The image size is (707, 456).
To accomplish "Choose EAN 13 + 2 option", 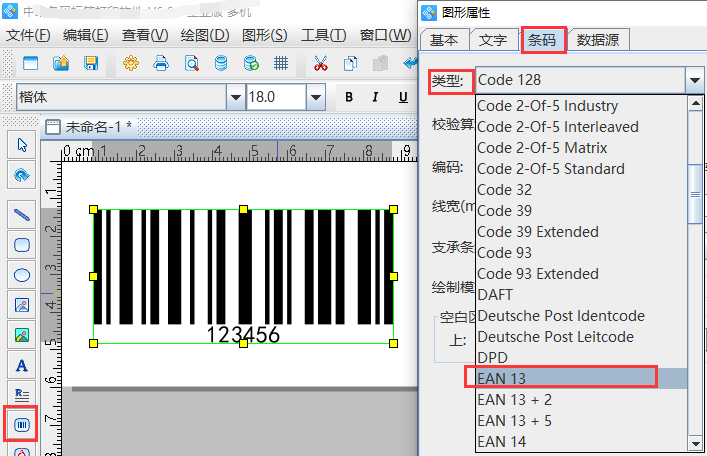I will (582, 400).
